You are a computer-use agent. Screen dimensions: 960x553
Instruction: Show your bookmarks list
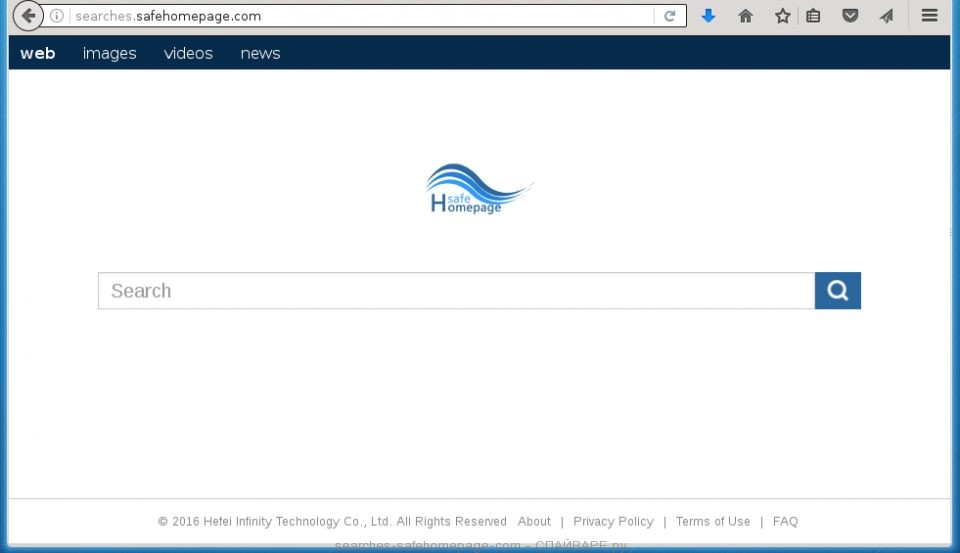[814, 16]
